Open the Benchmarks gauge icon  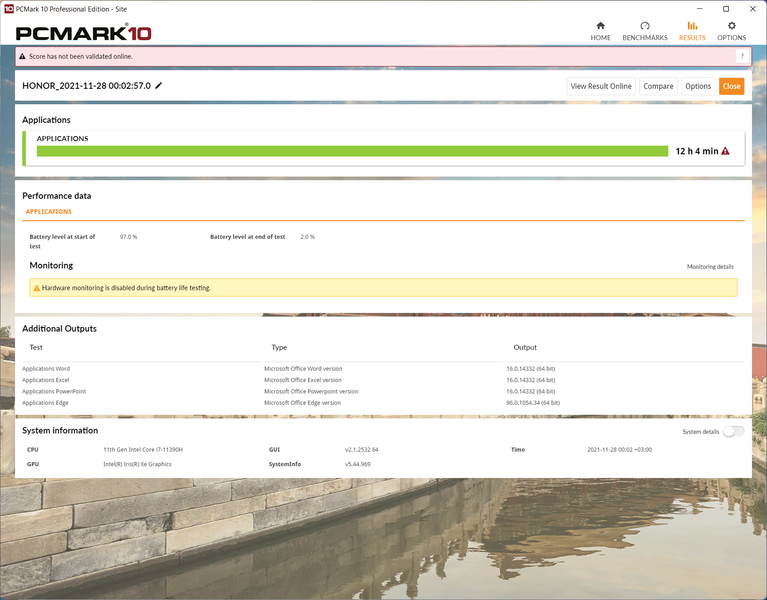coord(645,26)
